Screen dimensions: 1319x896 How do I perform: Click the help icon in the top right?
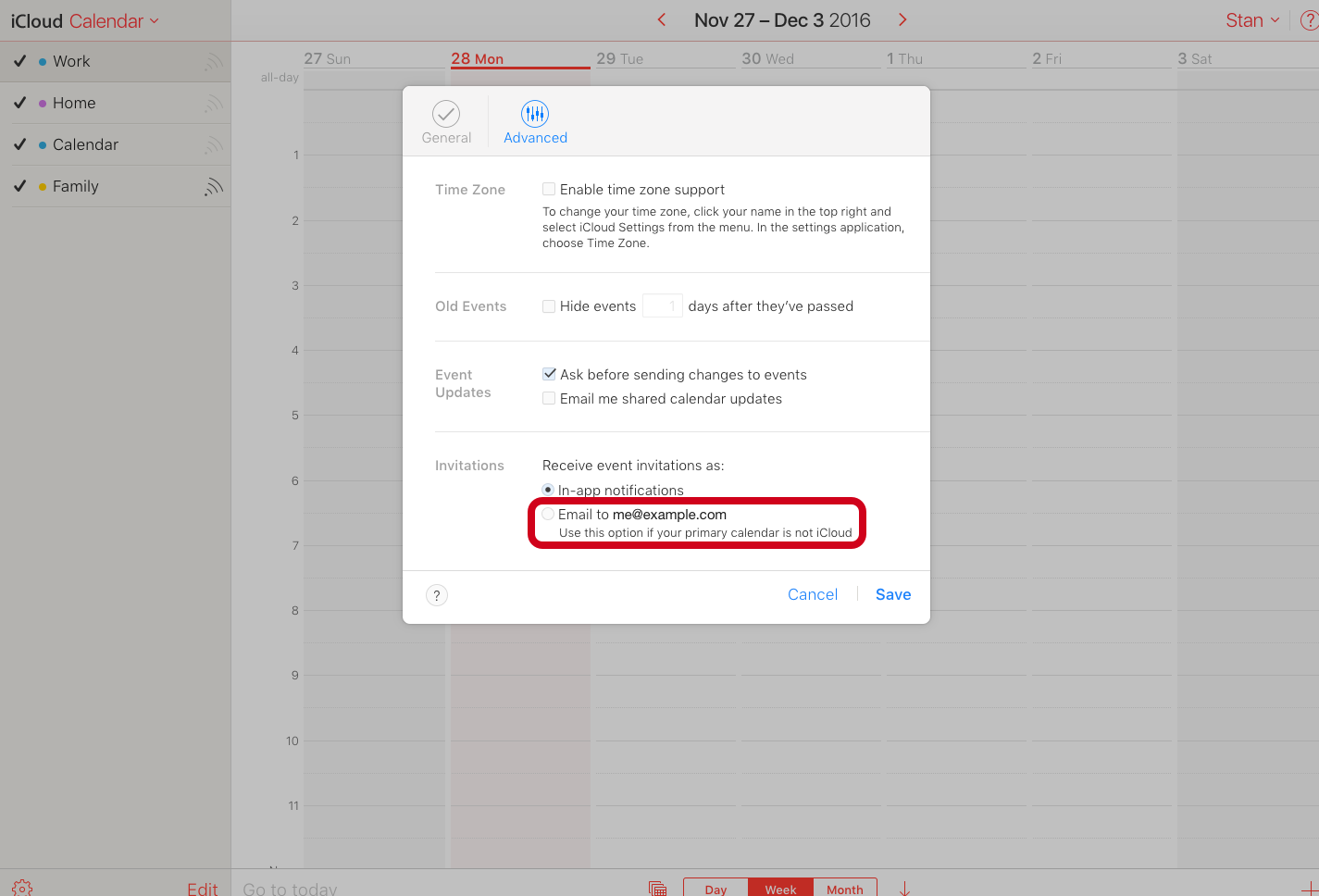(x=1309, y=19)
